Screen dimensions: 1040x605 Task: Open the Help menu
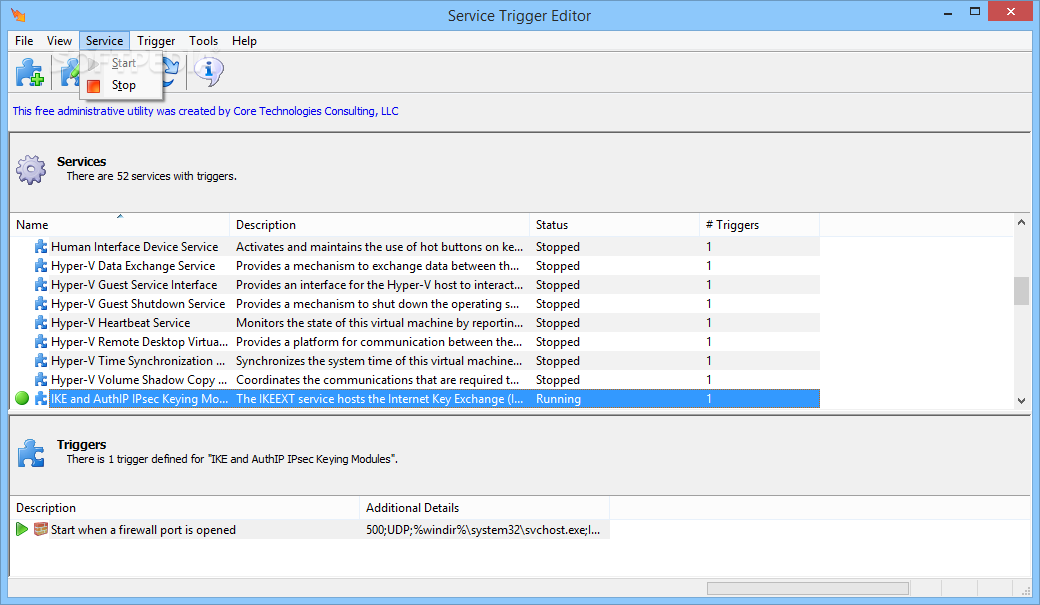pos(244,40)
